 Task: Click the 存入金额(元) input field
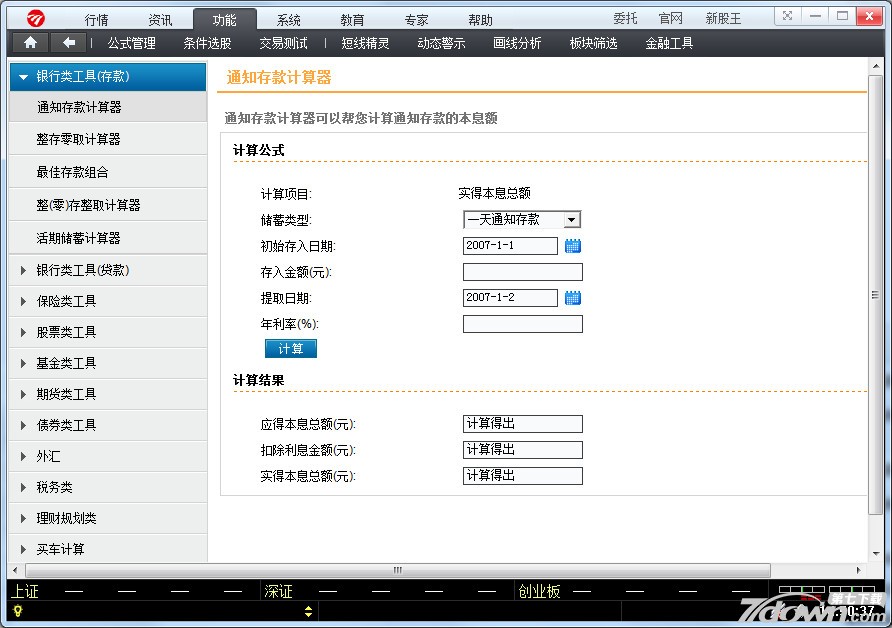[x=522, y=272]
